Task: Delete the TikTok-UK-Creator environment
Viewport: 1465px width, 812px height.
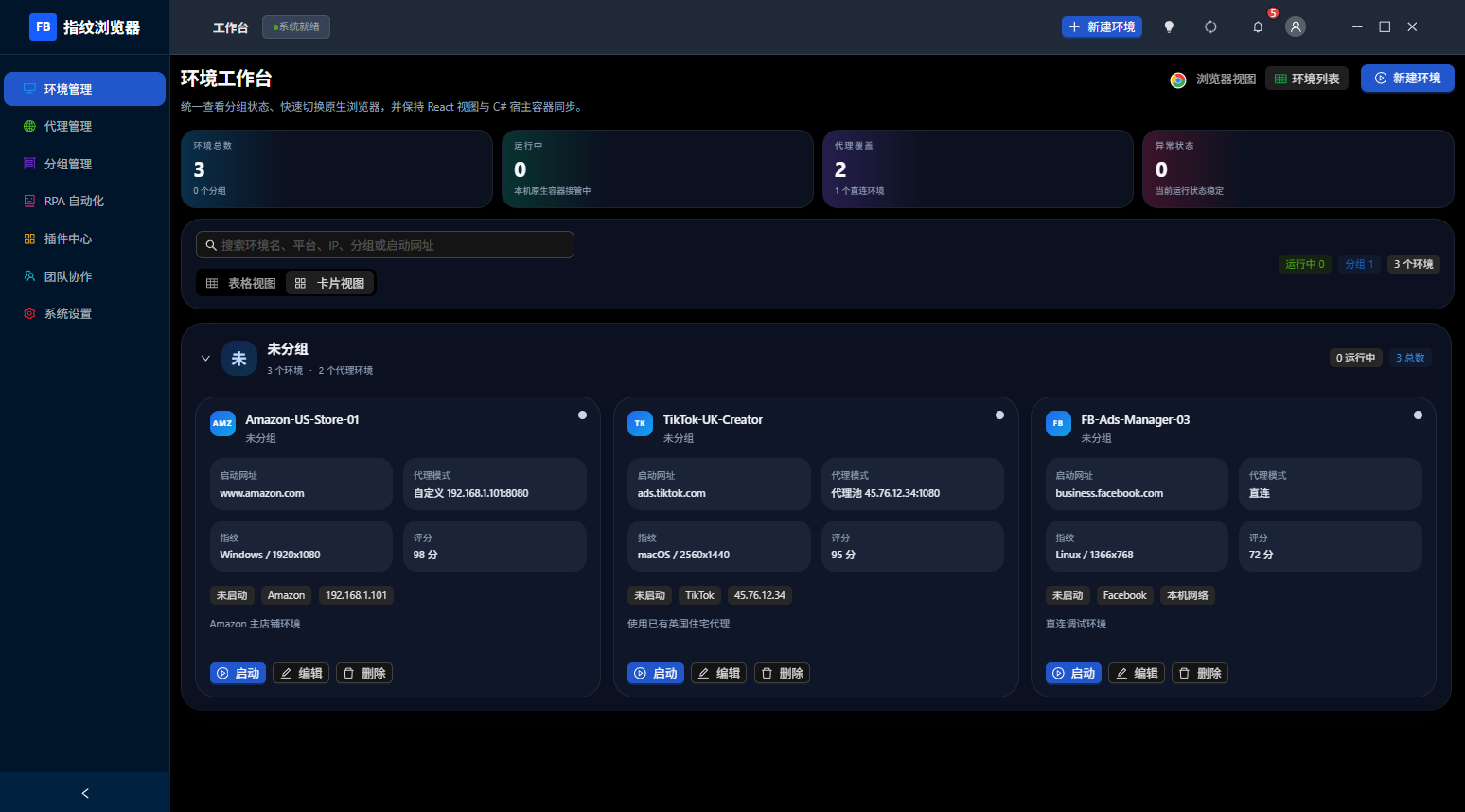Action: pos(782,673)
